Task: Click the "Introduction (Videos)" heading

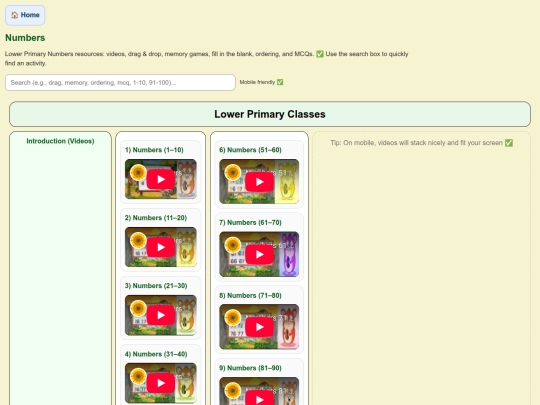Action: (x=60, y=141)
